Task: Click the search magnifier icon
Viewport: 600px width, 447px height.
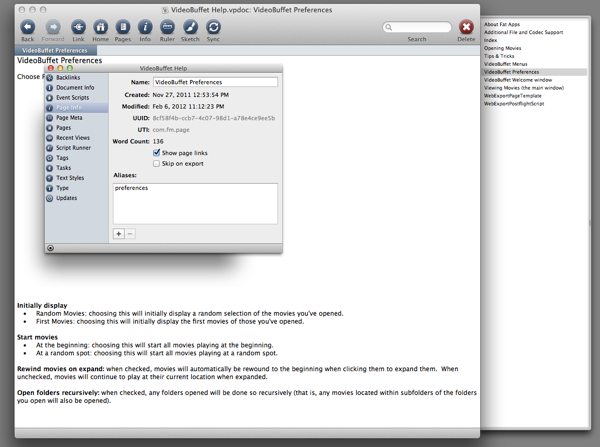Action: coord(389,27)
